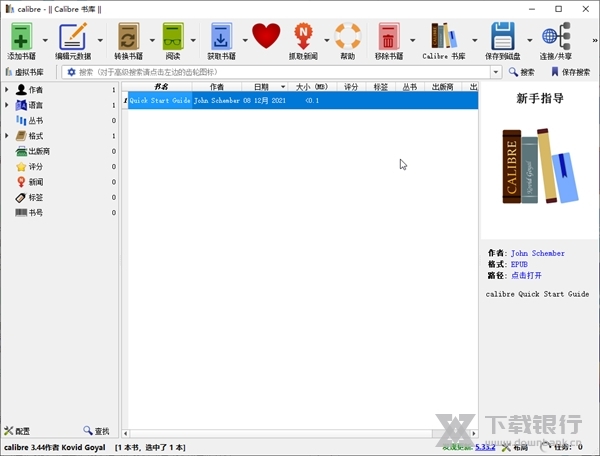Click the Jobs (任务) indicator
This screenshot has width=600, height=456.
(x=562, y=447)
